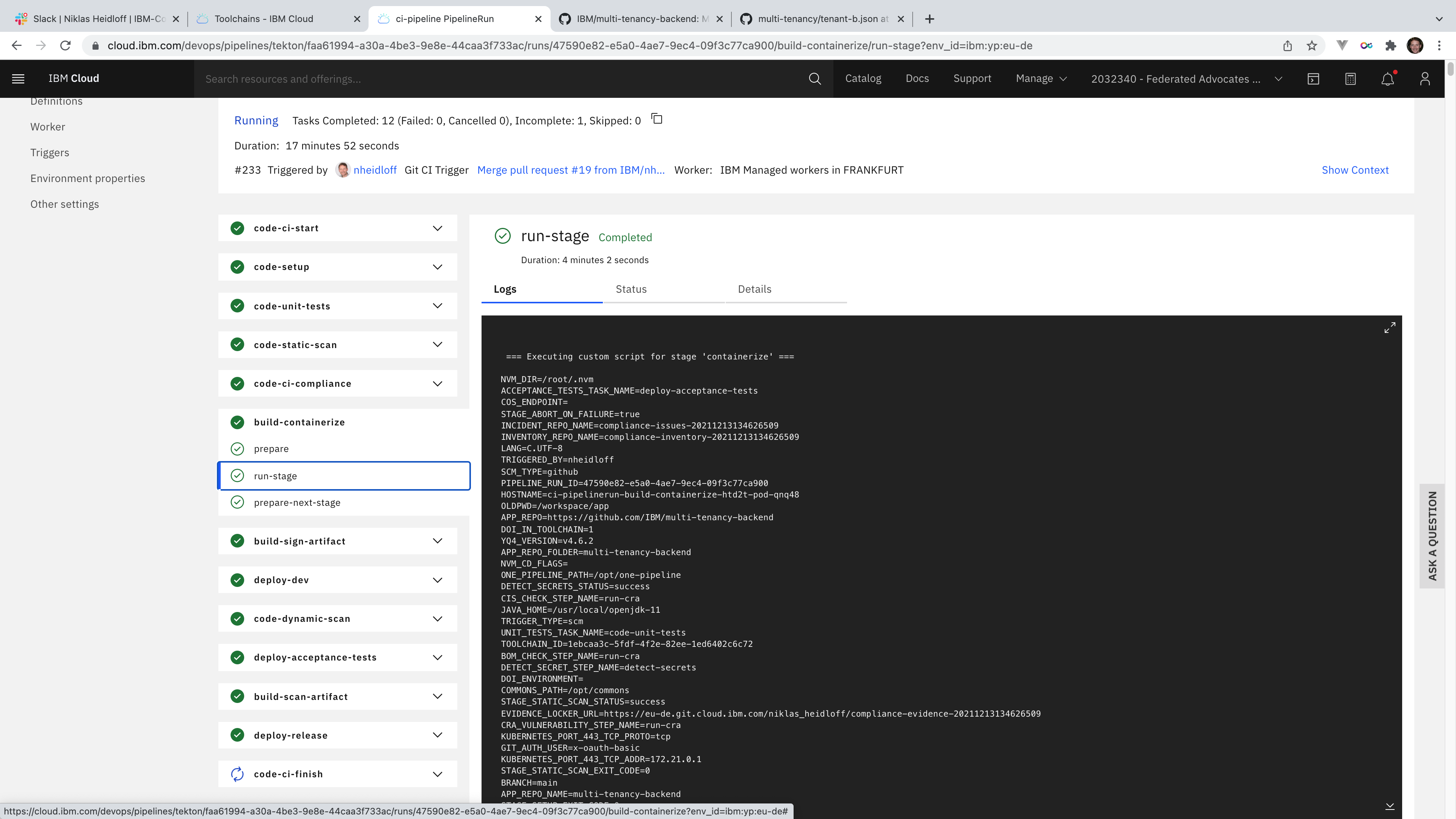Open the notifications bell

coord(1388,78)
